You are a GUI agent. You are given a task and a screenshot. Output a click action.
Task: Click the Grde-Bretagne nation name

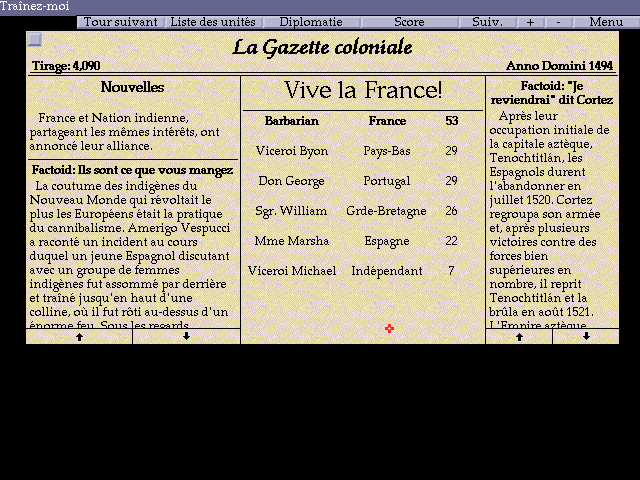(386, 211)
